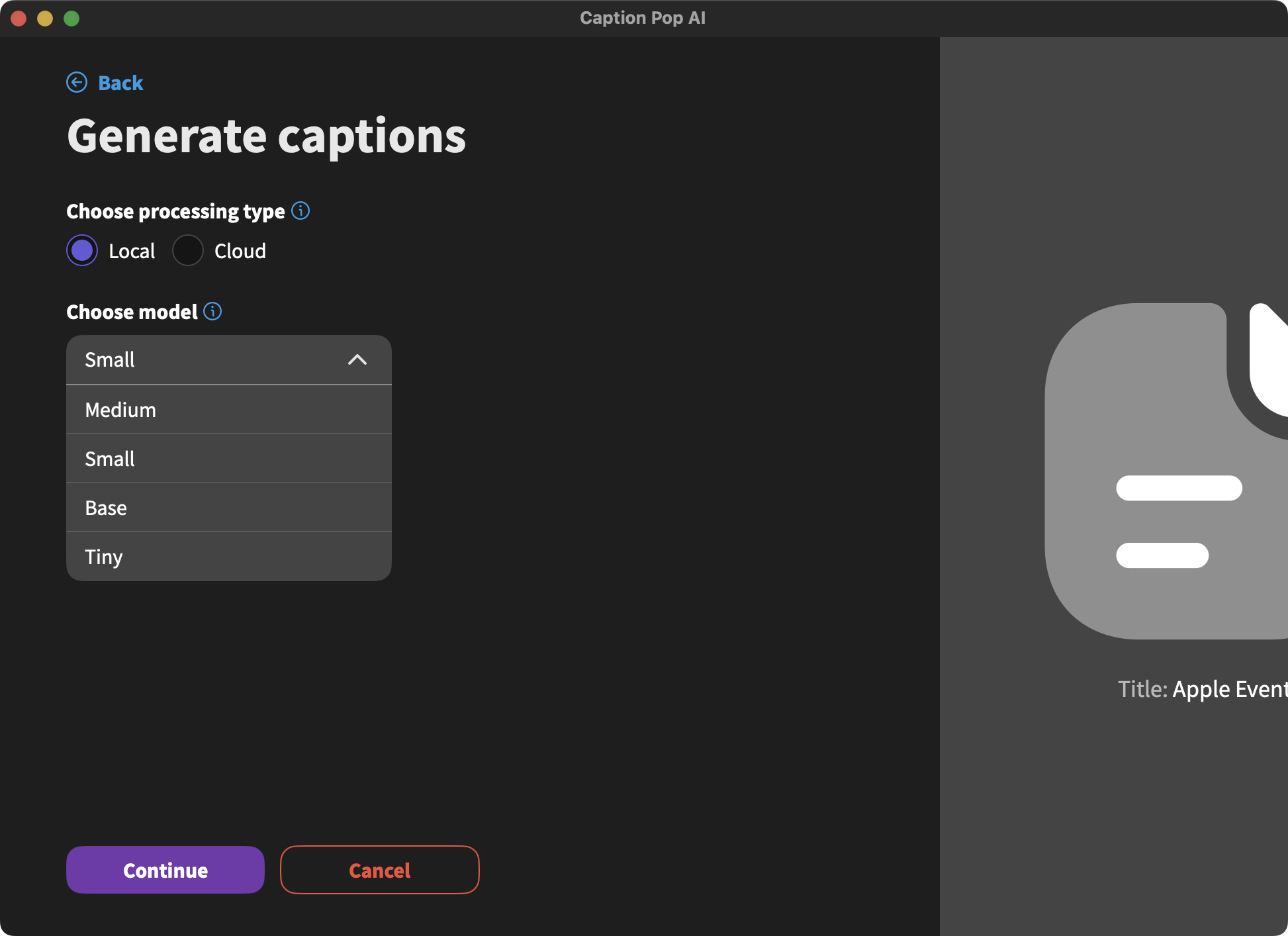Open info icon beside Choose processing type

pyautogui.click(x=300, y=211)
